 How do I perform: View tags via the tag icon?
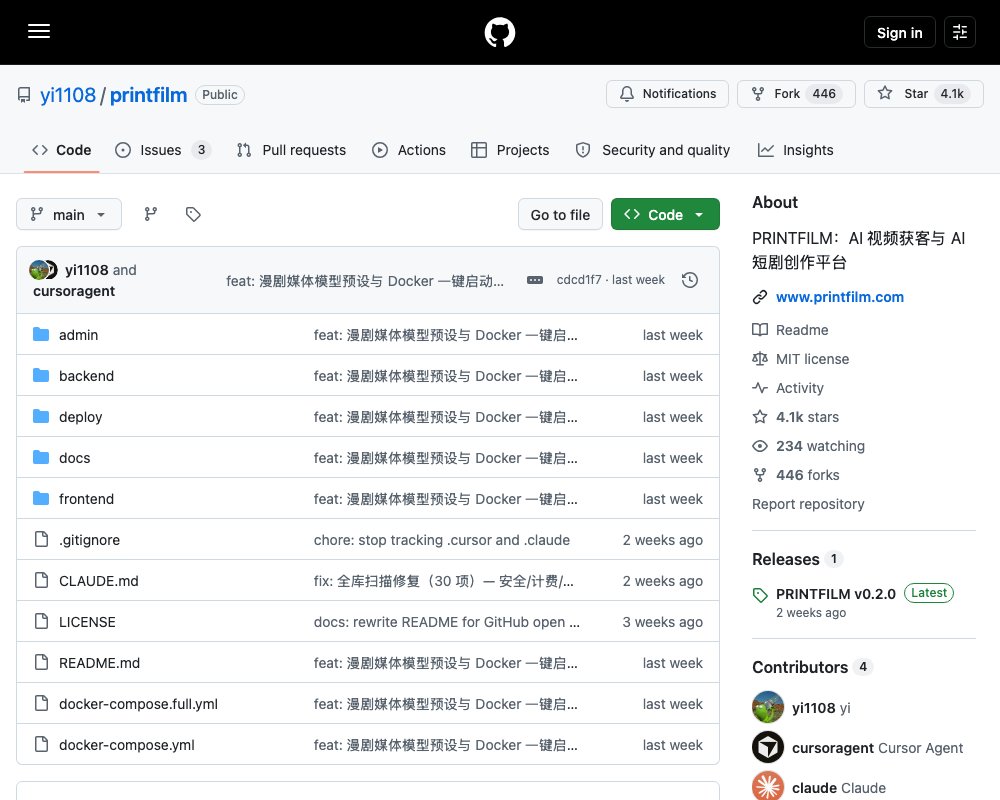[x=193, y=214]
